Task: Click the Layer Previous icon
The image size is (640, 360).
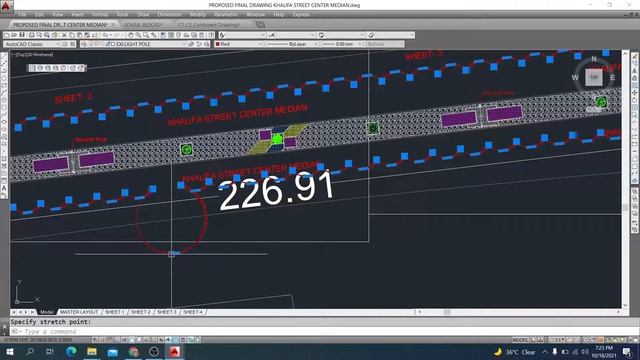Action: [199, 44]
